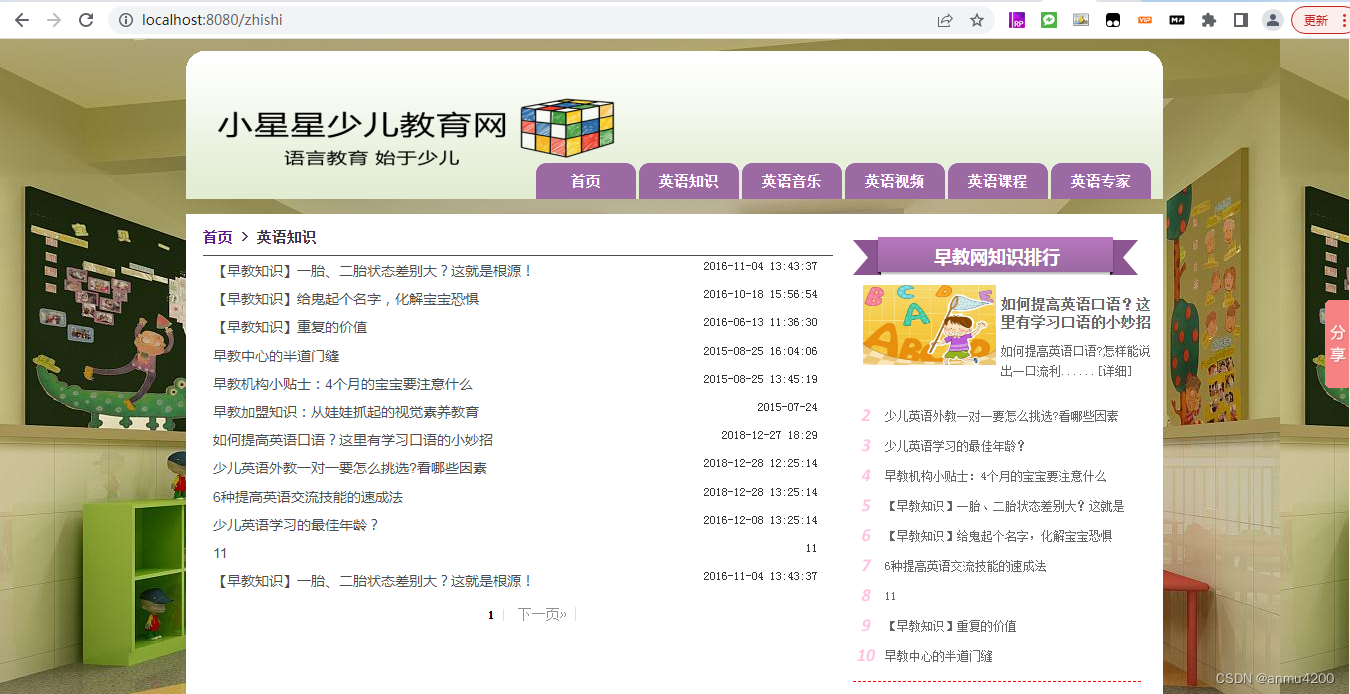Image resolution: width=1350 pixels, height=694 pixels.
Task: Open first 一胎、二胎状态差别大 article link
Action: (373, 271)
